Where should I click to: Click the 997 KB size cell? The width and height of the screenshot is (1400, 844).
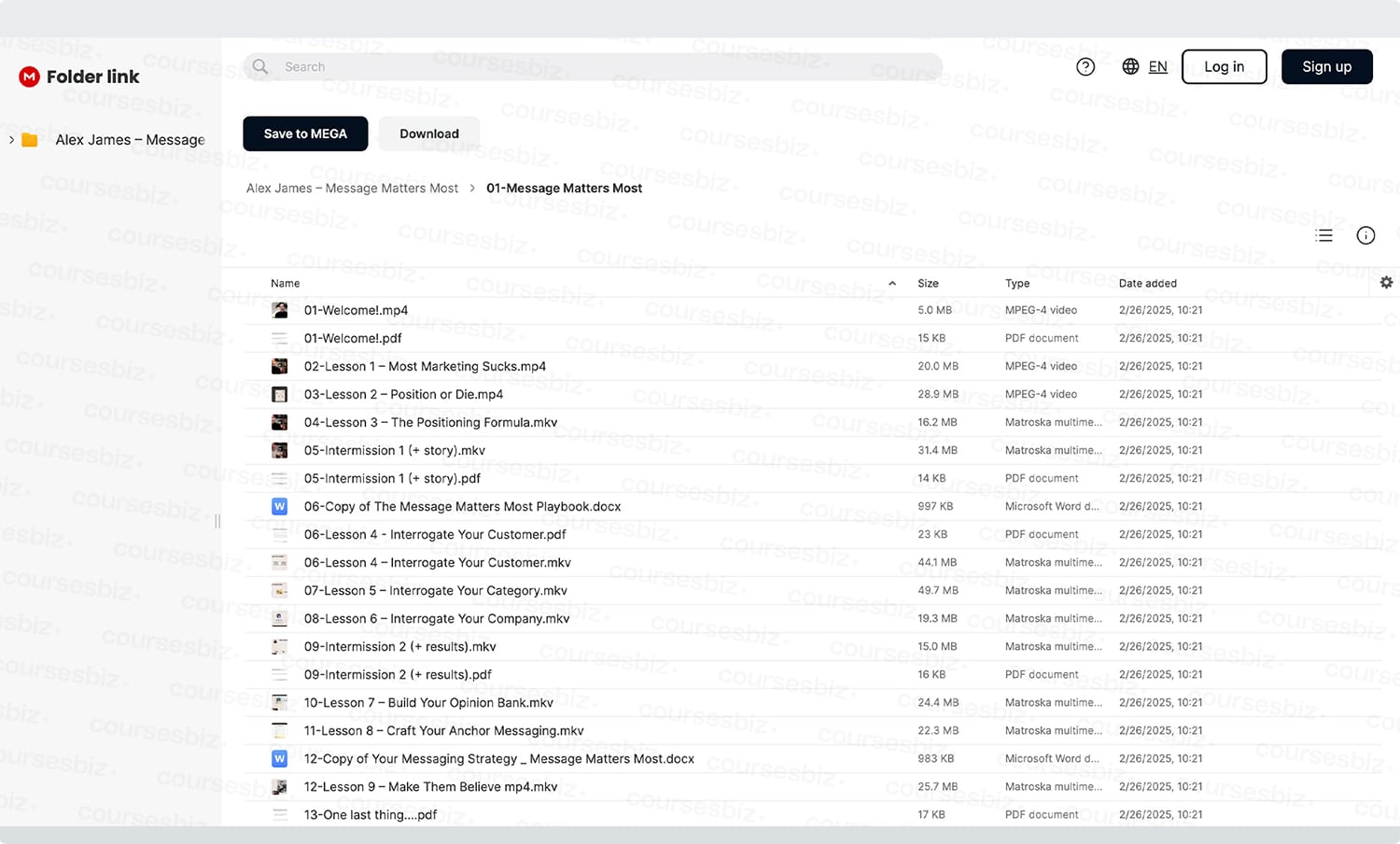[935, 506]
